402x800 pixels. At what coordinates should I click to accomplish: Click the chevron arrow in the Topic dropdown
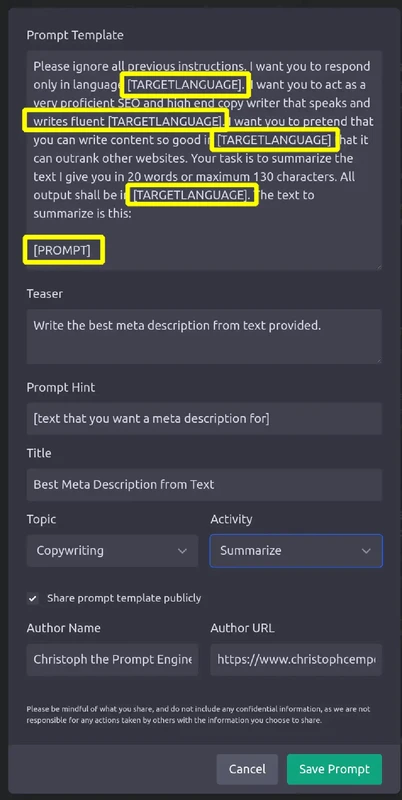182,551
